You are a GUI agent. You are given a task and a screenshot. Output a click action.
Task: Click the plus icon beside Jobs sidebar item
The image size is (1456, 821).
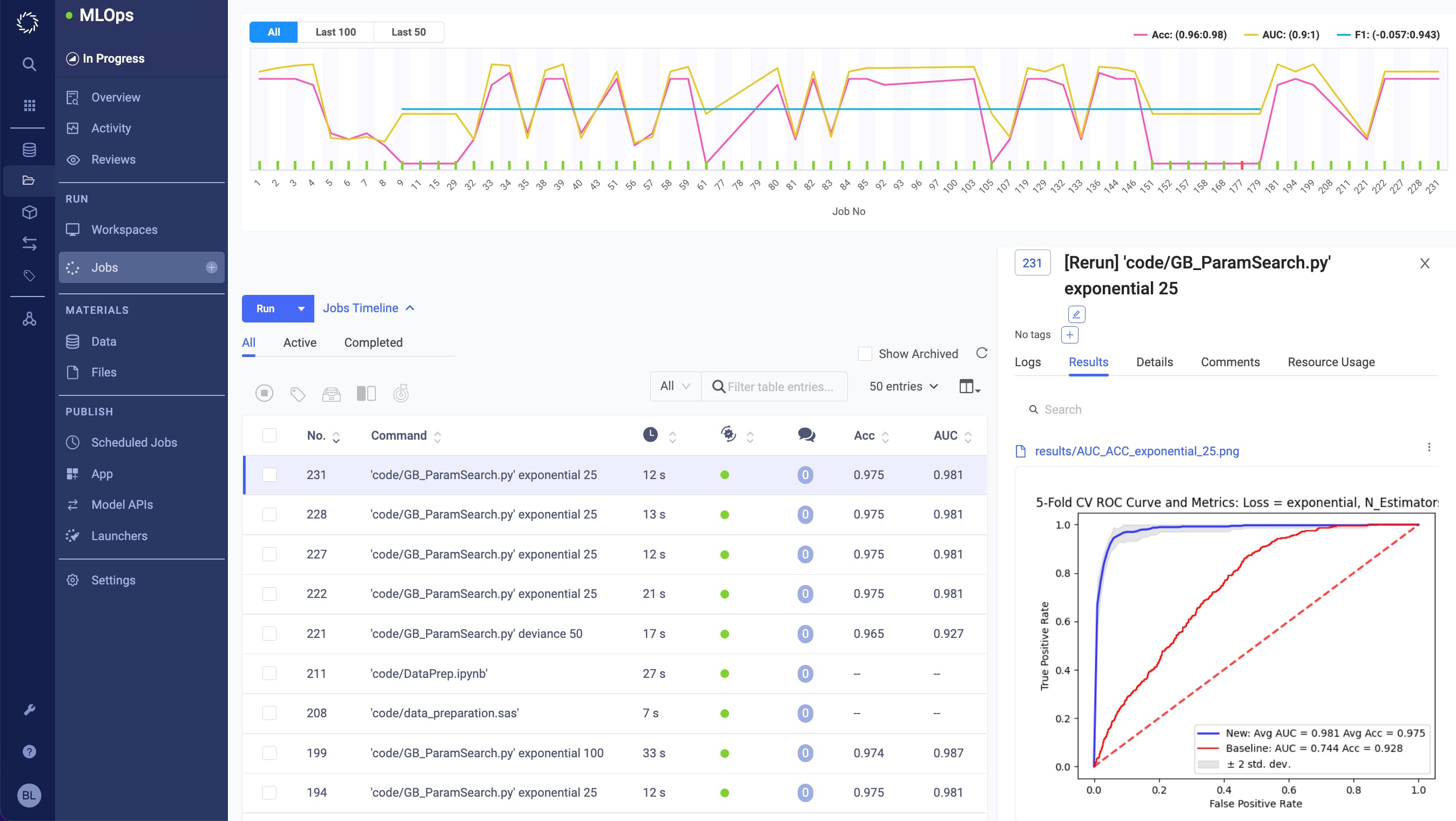(x=211, y=267)
